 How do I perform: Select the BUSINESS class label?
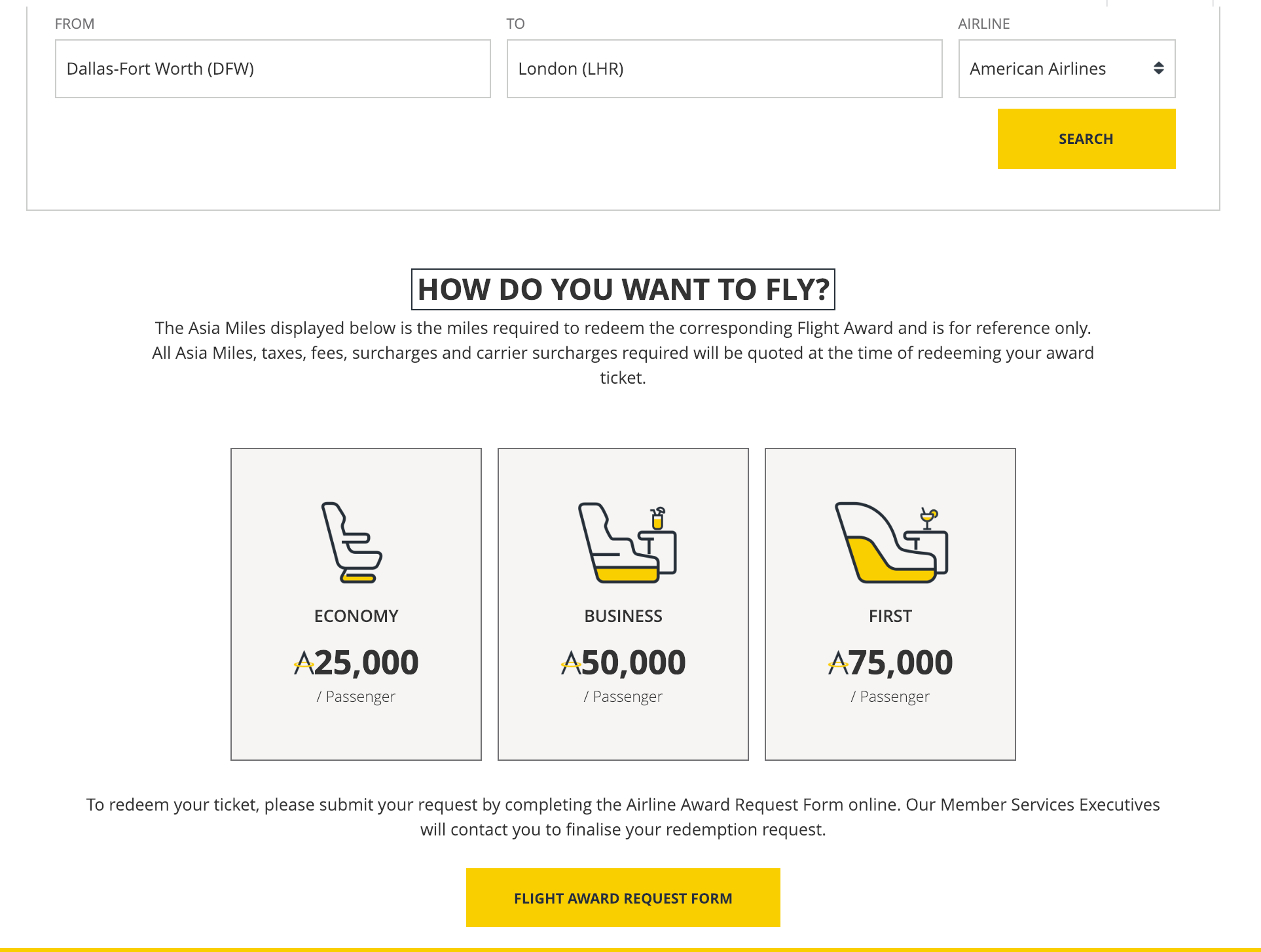[x=623, y=616]
